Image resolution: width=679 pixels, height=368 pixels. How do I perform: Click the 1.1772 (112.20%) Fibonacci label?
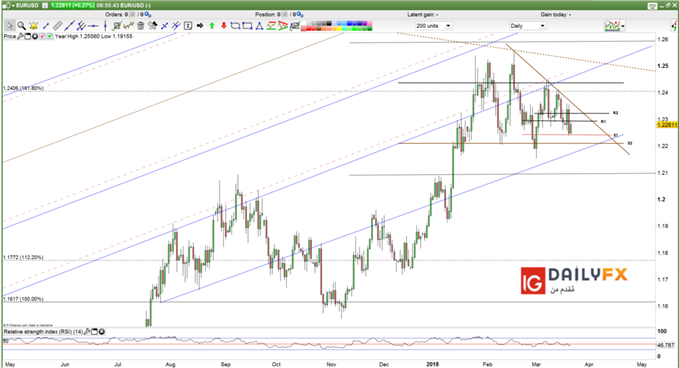(x=23, y=257)
